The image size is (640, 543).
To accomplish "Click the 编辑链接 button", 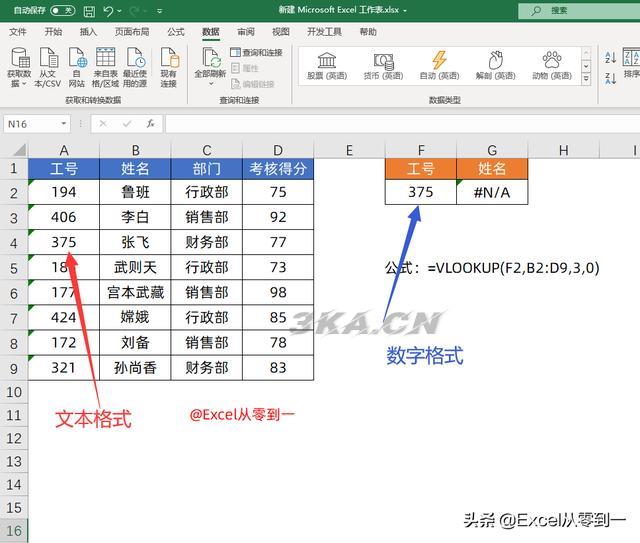I will (253, 84).
